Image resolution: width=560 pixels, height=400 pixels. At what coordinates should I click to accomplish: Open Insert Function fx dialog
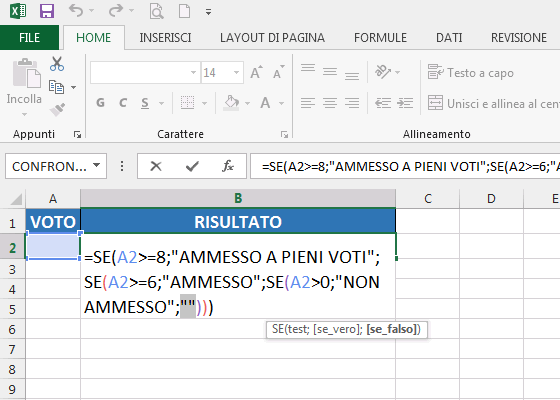[x=228, y=166]
